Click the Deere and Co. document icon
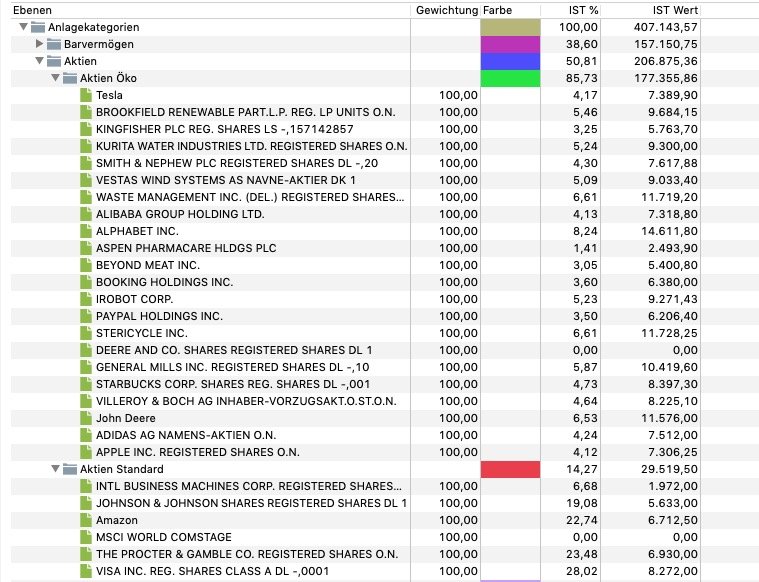The image size is (759, 582). coord(86,350)
